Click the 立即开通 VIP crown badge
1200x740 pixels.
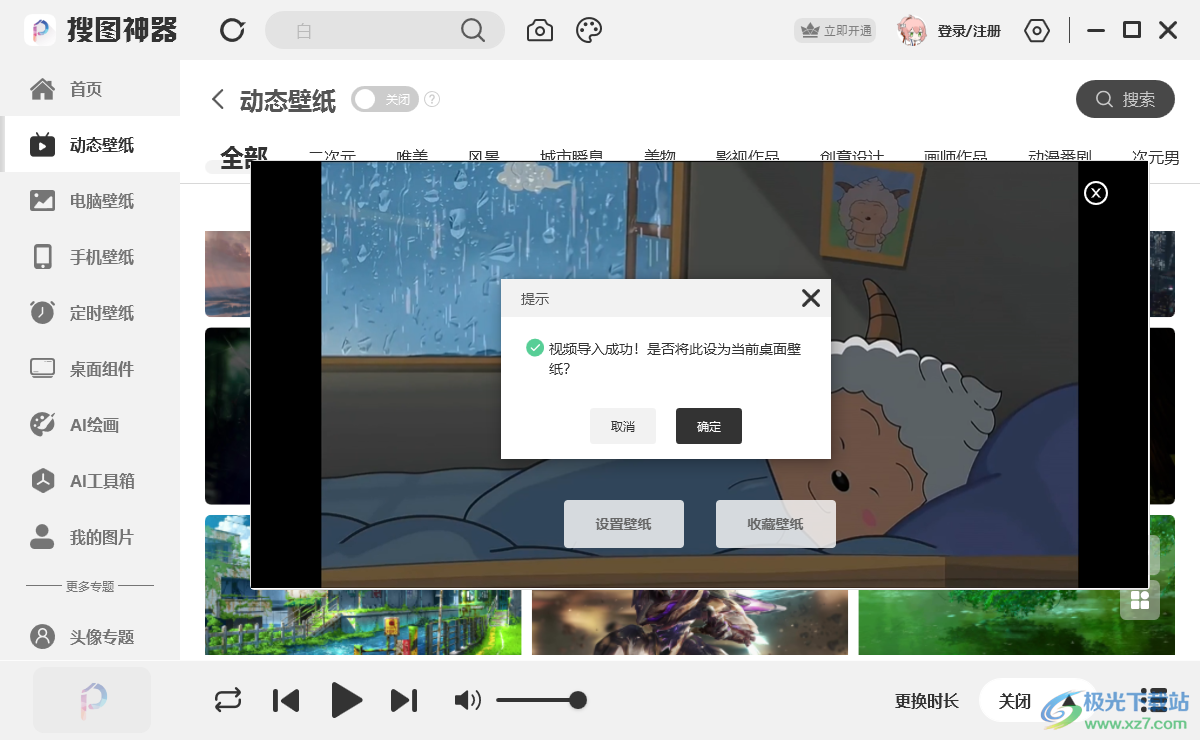[x=835, y=31]
